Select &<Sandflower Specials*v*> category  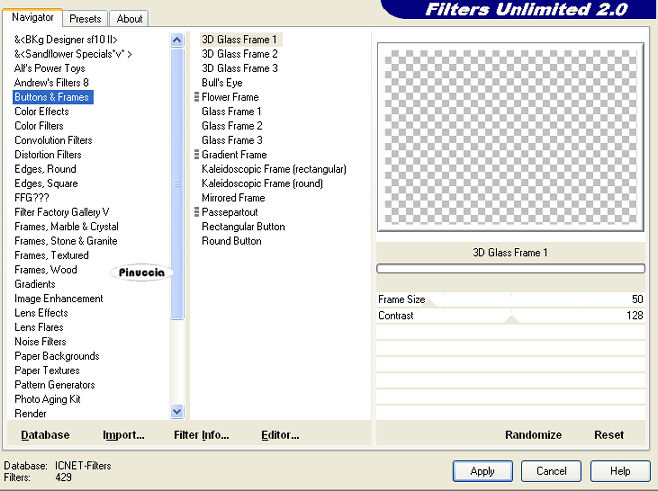73,54
